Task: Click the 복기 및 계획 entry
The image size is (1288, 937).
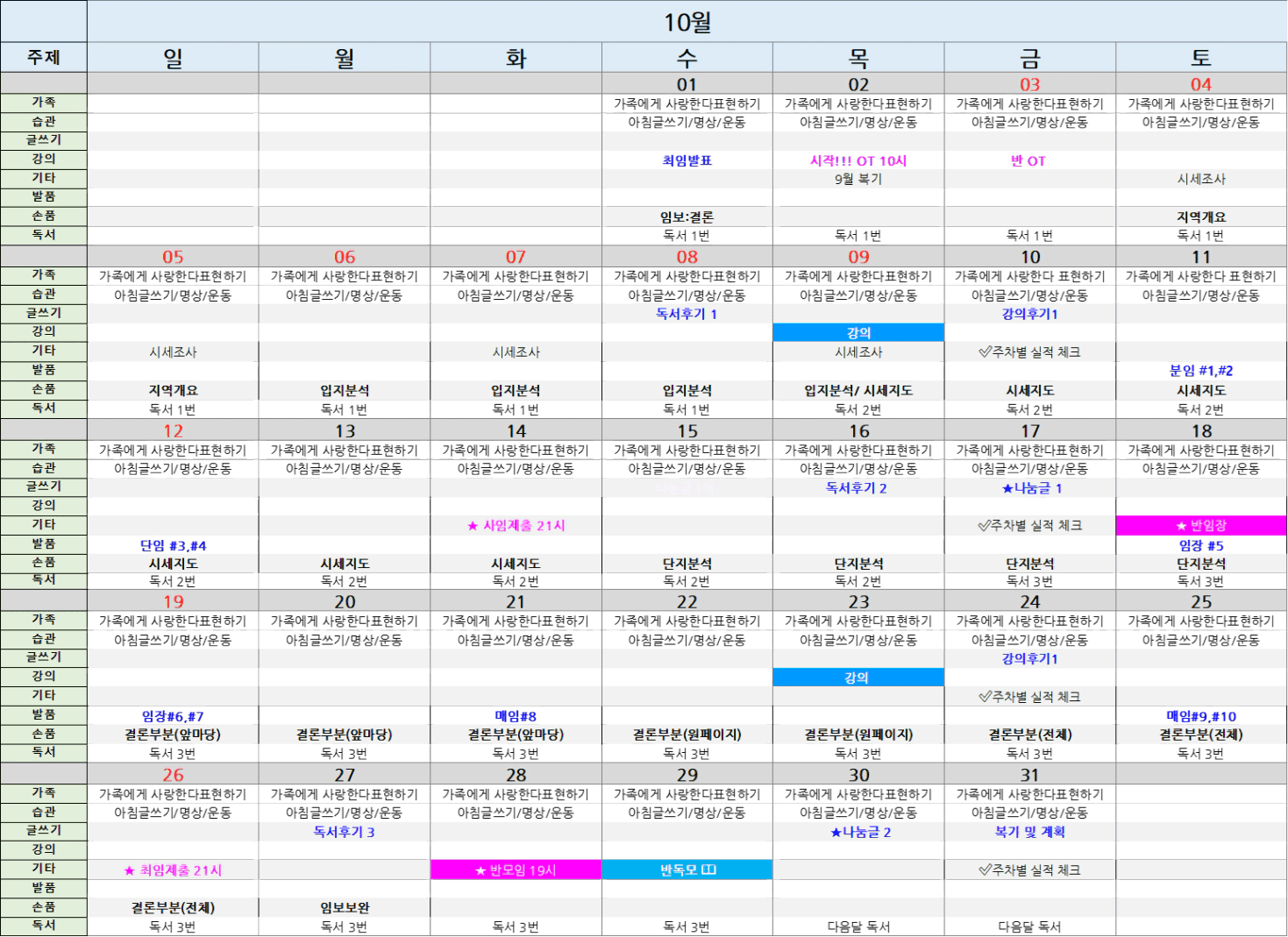Action: point(1029,832)
